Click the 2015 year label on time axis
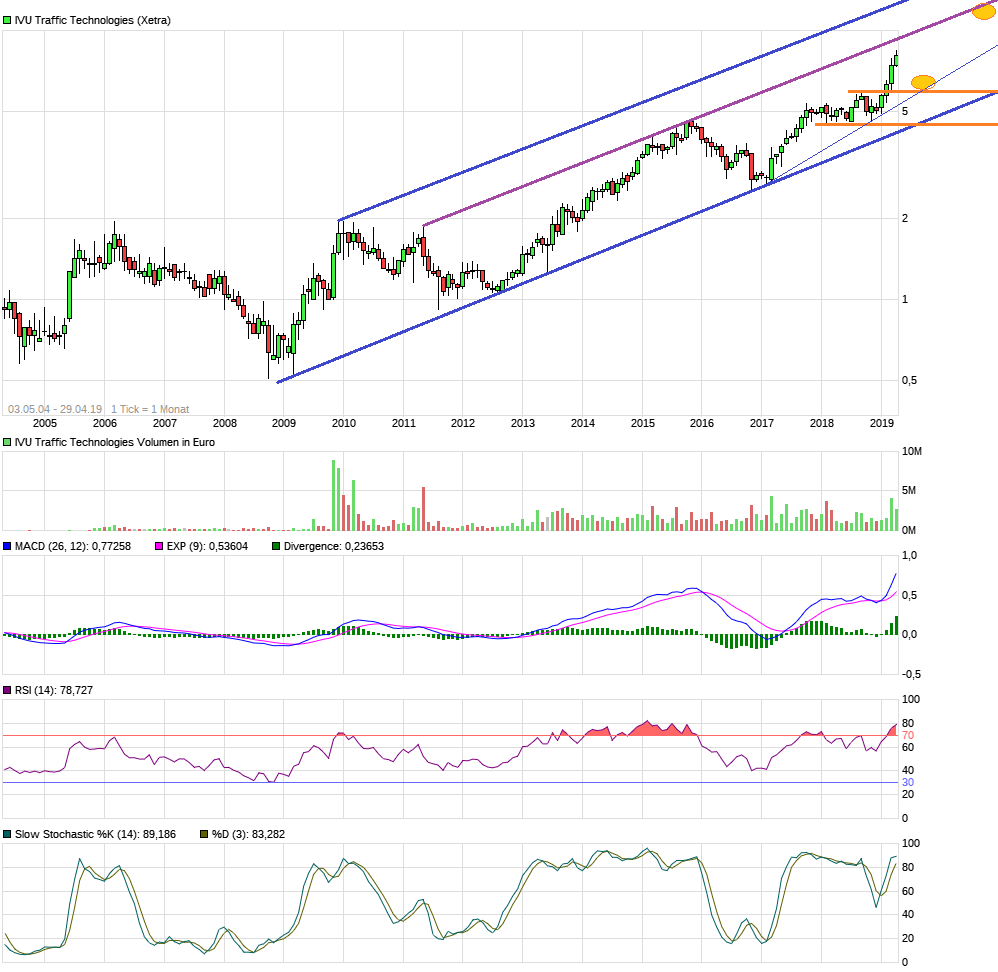Image resolution: width=998 pixels, height=972 pixels. (642, 423)
